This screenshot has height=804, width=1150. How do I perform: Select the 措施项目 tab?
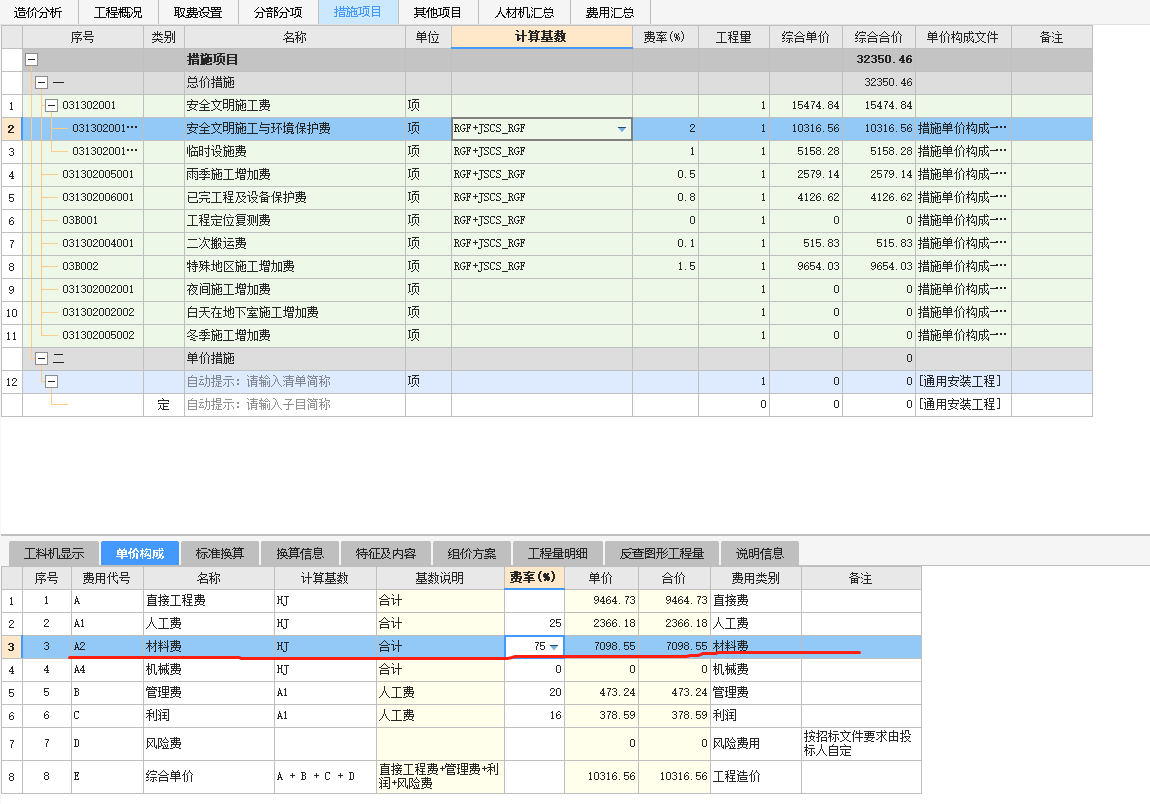tap(357, 12)
